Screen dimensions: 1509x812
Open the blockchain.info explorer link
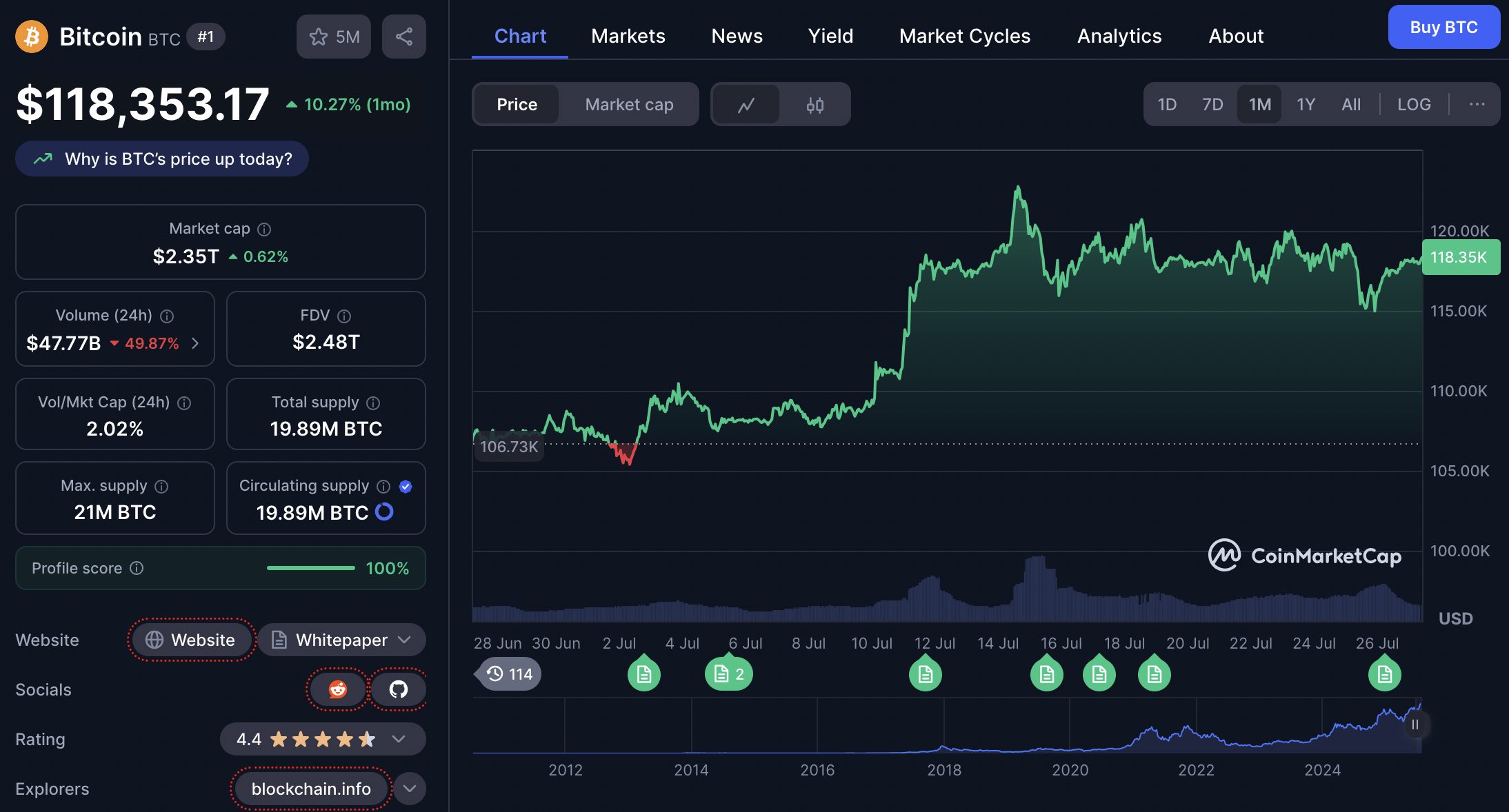pos(311,789)
